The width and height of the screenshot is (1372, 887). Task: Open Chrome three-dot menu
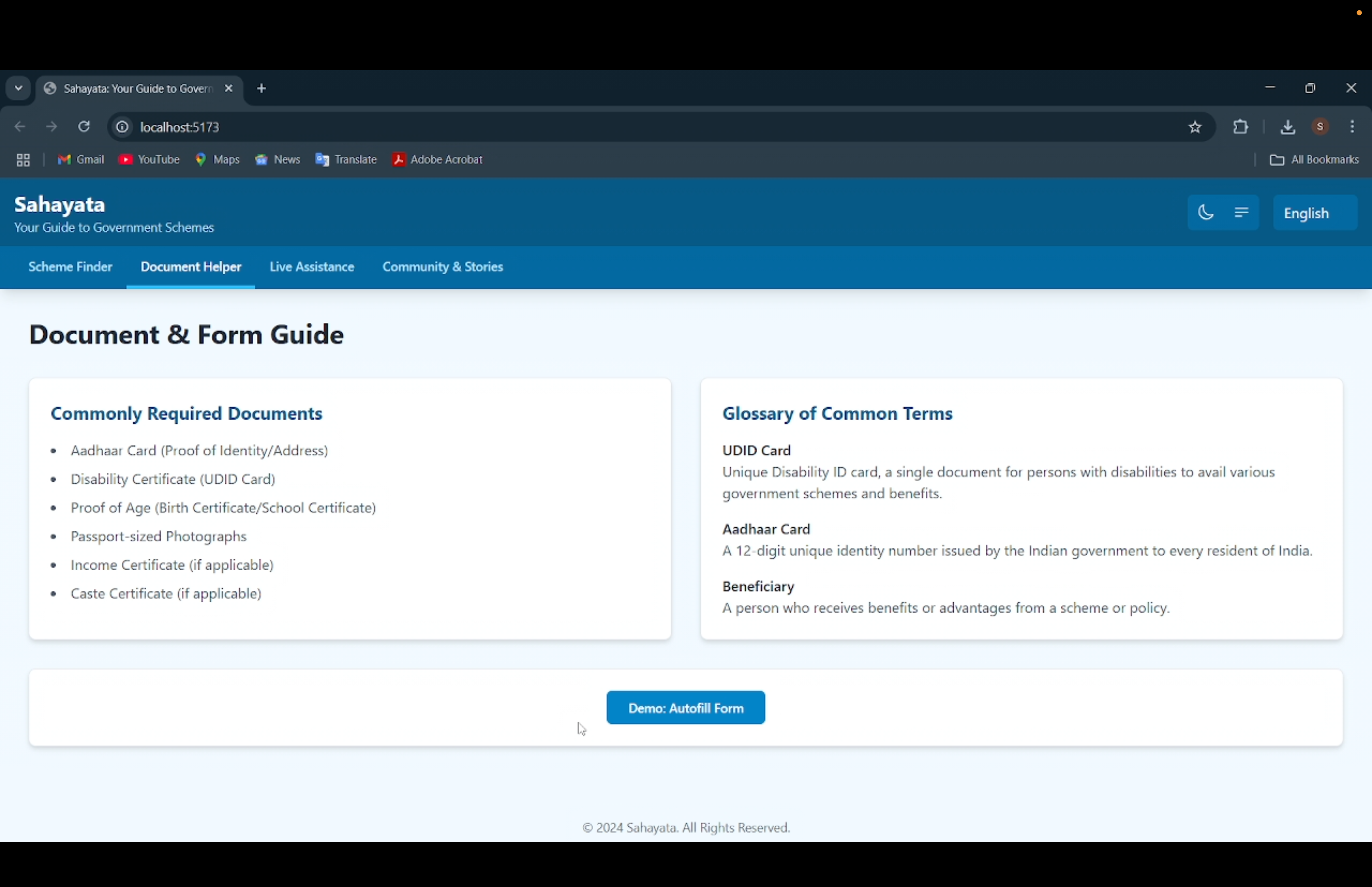[1353, 127]
